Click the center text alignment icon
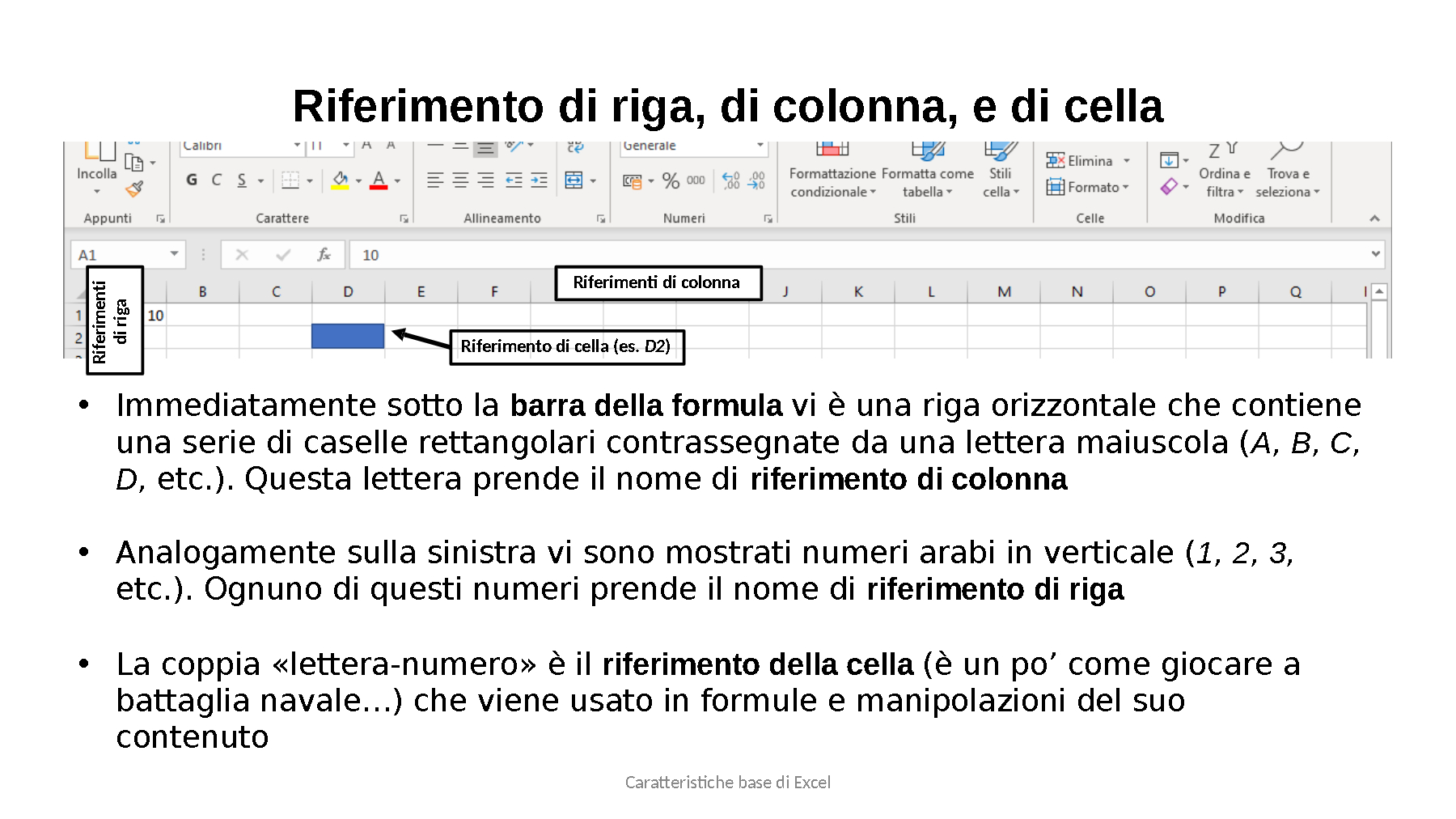Image resolution: width=1456 pixels, height=819 pixels. pos(460,180)
